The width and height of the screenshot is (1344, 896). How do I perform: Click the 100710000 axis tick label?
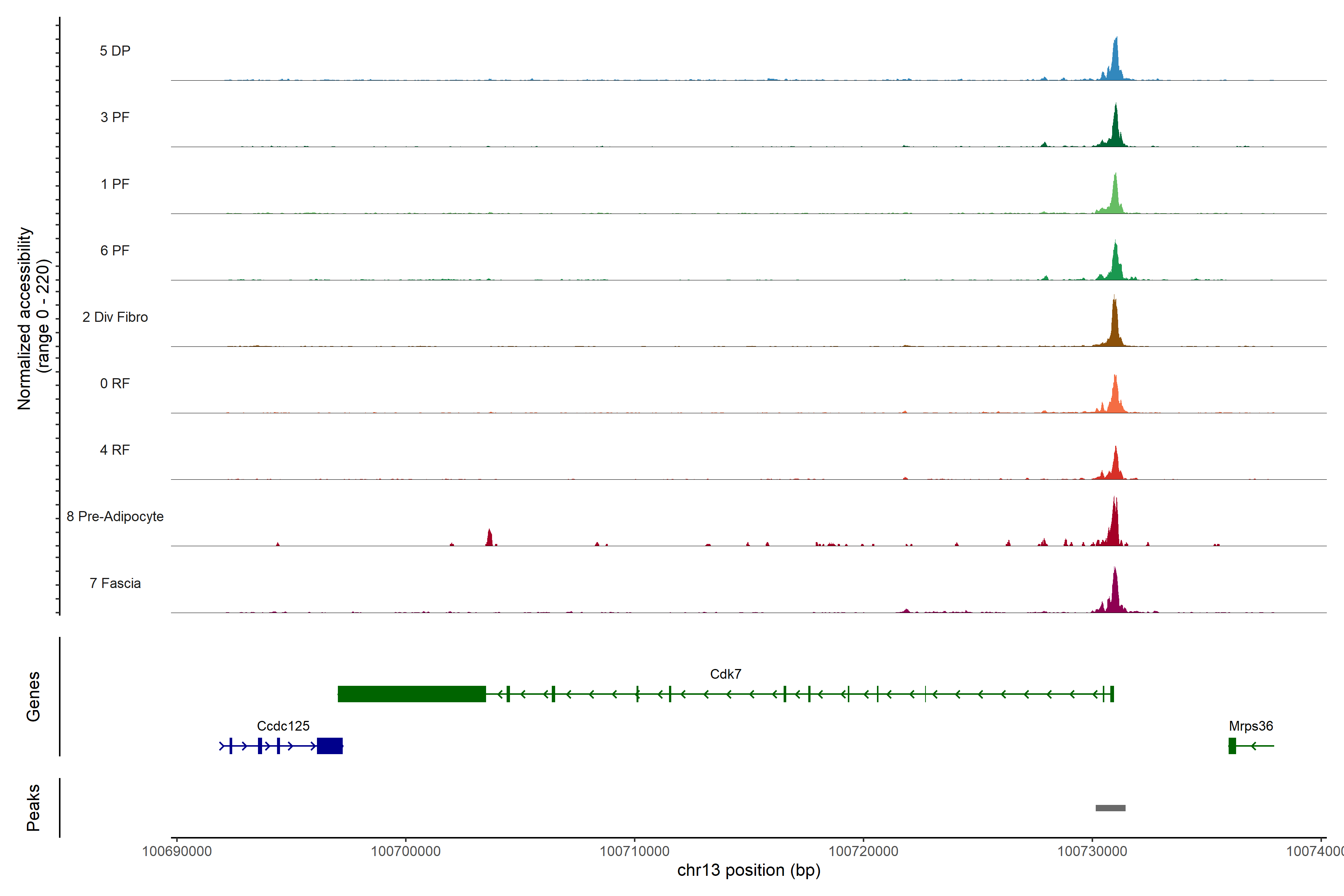click(634, 851)
